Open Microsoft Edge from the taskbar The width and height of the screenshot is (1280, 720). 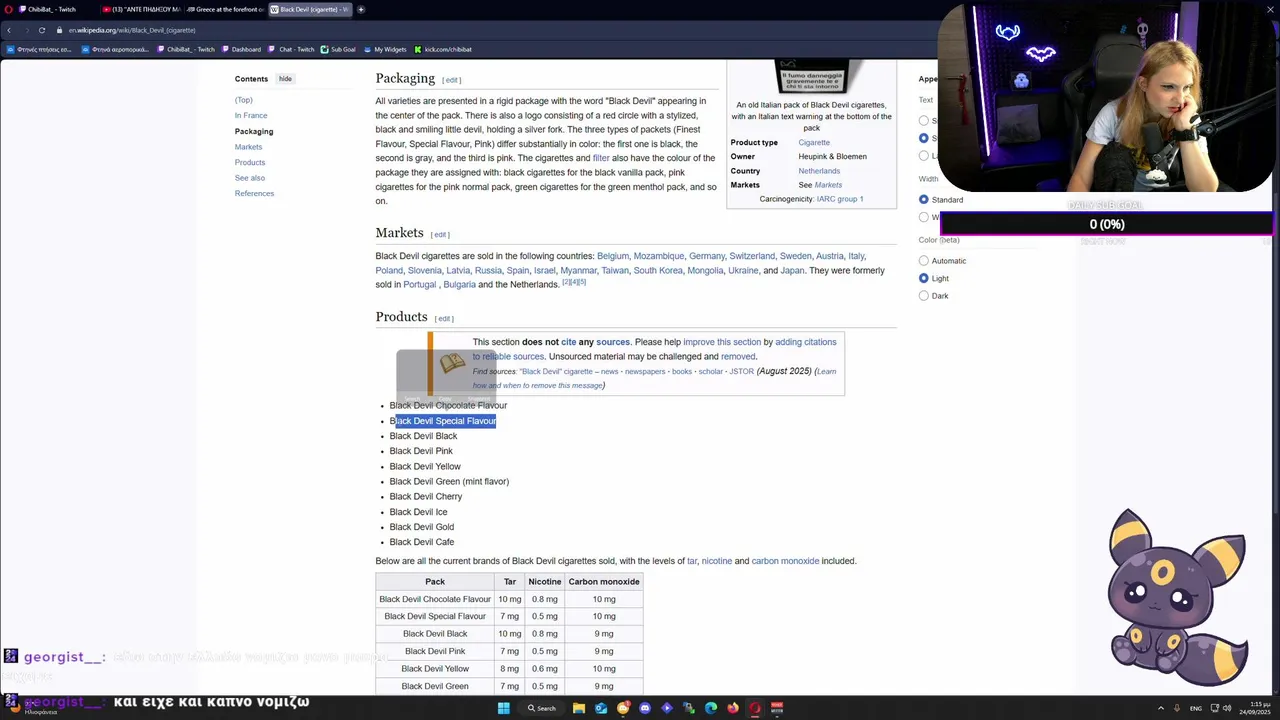[x=711, y=708]
